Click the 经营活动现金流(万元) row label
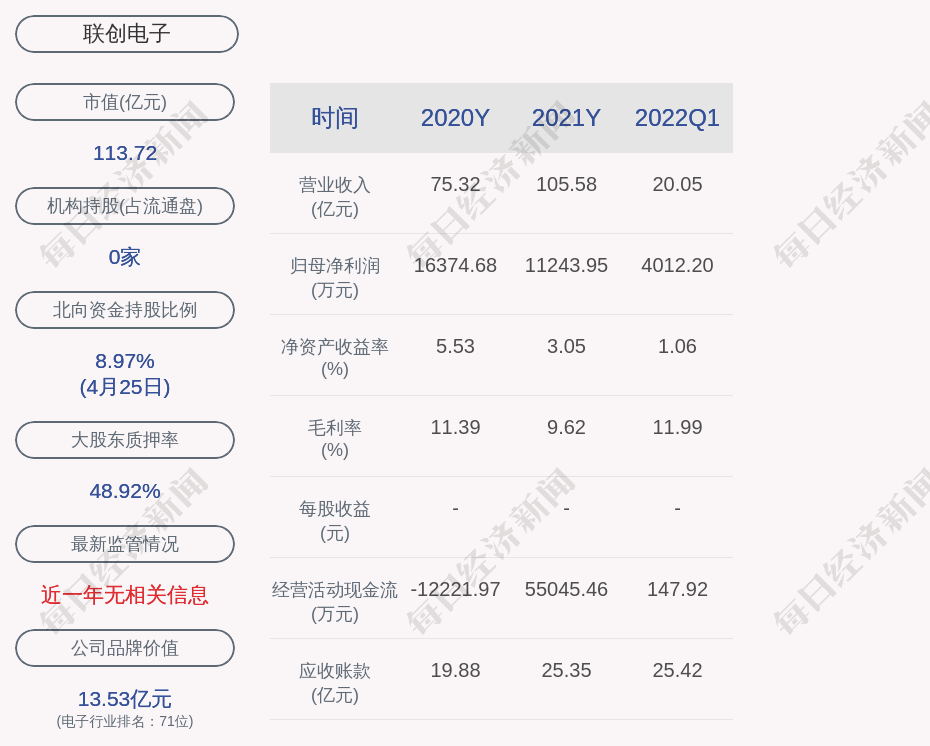The height and width of the screenshot is (746, 930). tap(335, 601)
